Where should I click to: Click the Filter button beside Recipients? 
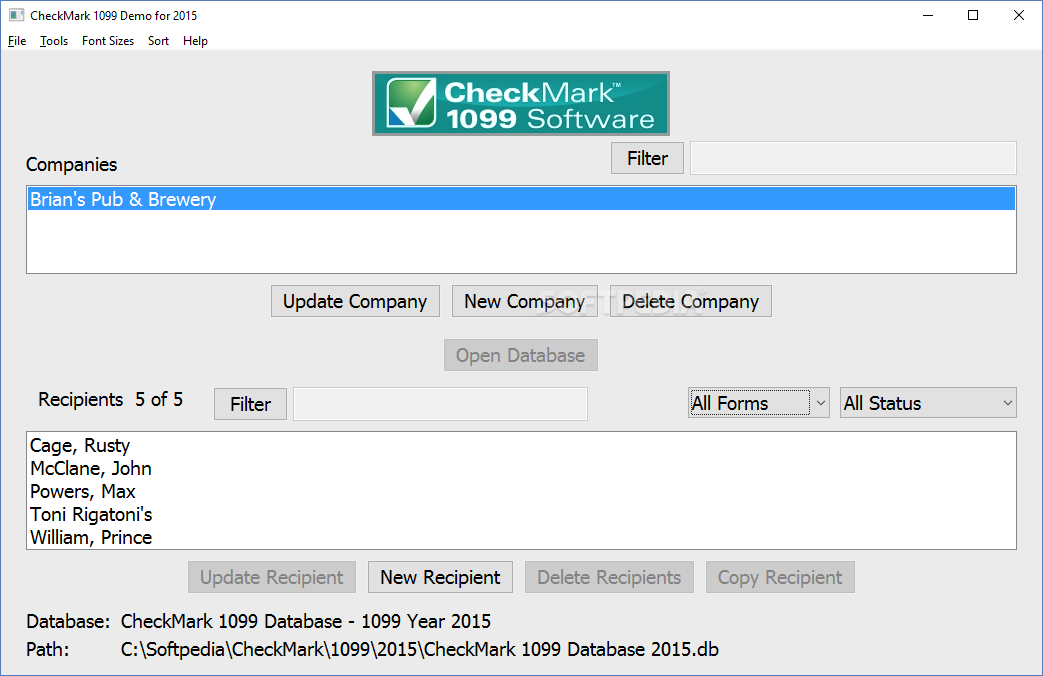250,404
